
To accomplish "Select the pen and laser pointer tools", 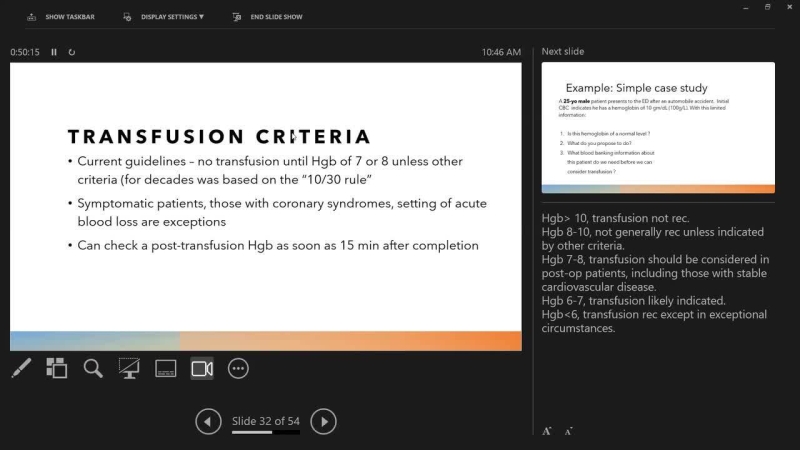I will pyautogui.click(x=21, y=368).
